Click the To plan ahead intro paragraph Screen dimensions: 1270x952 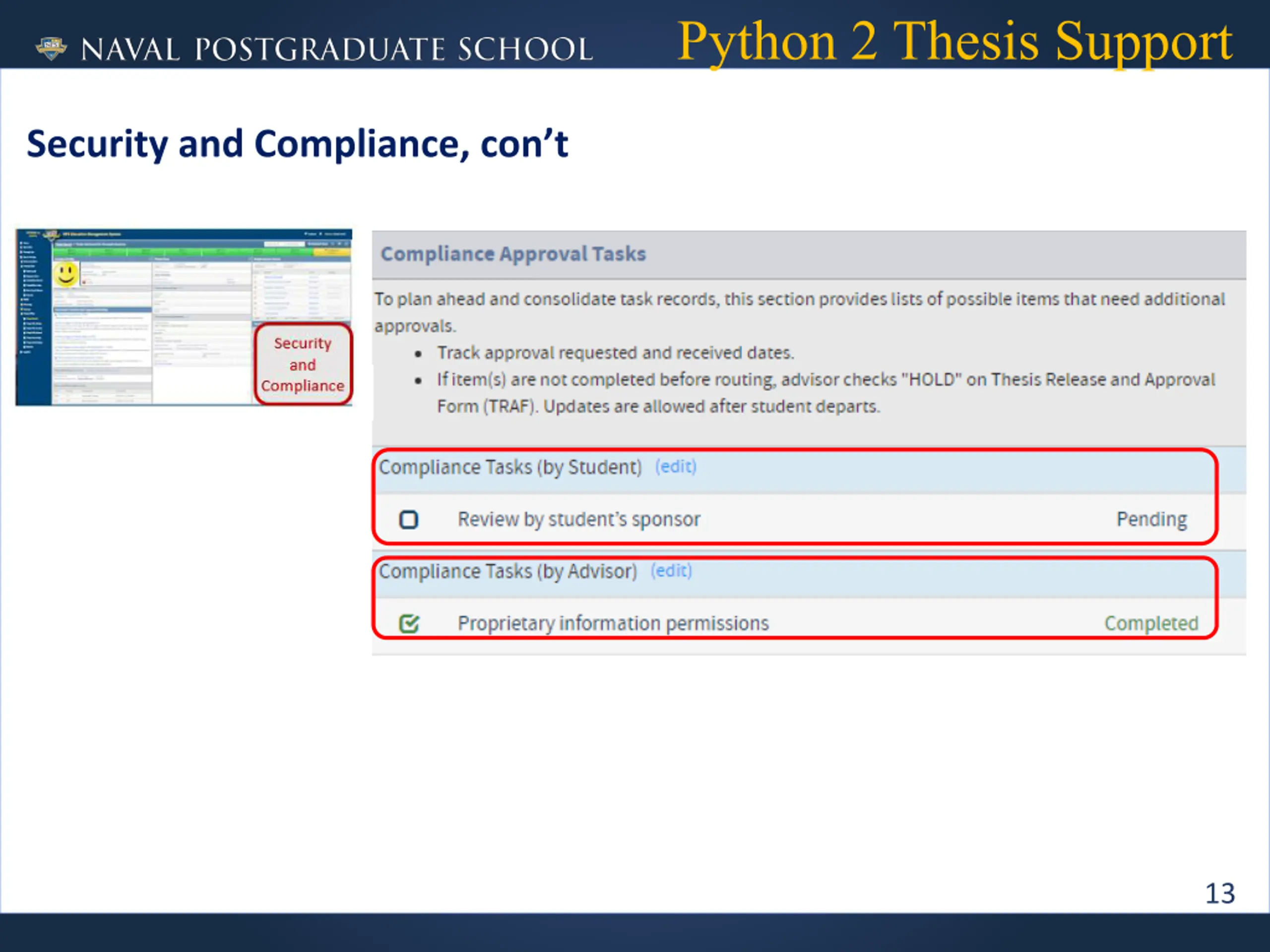click(800, 312)
